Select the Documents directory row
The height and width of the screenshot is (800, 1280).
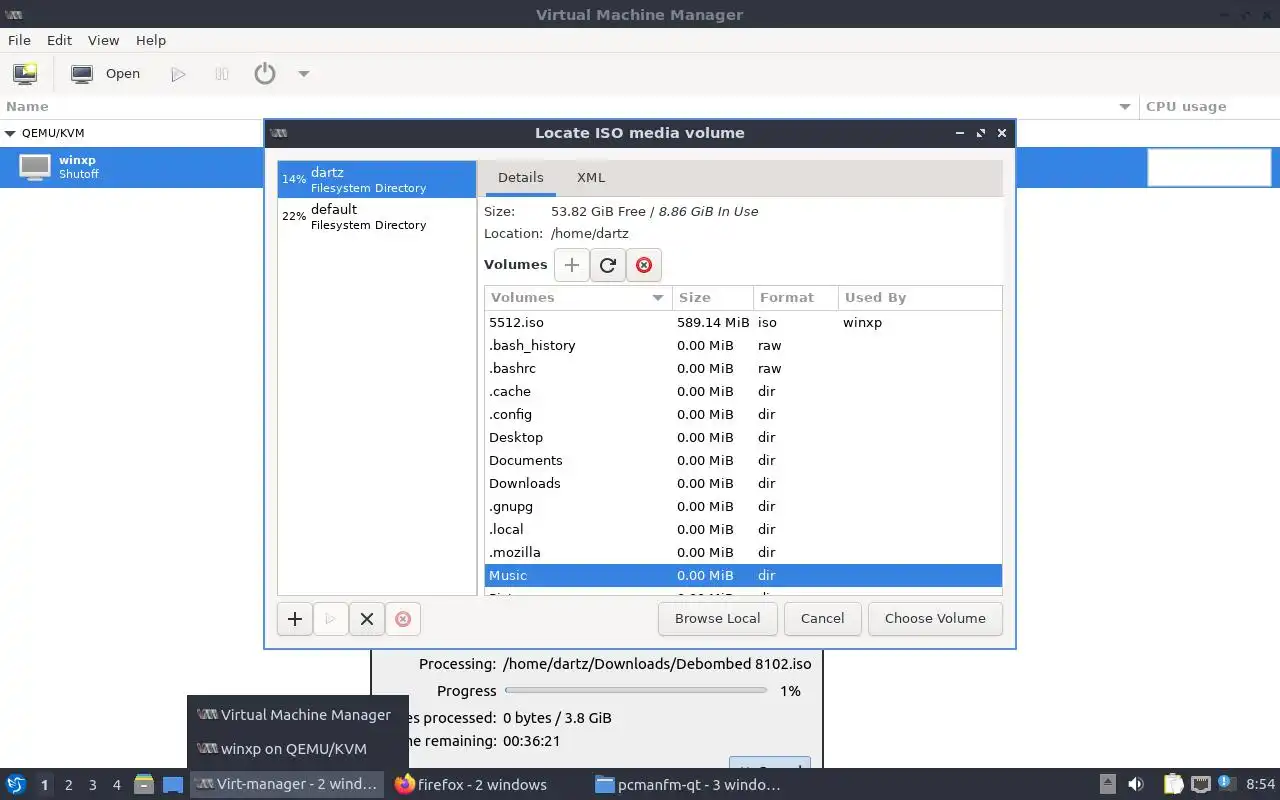click(743, 460)
